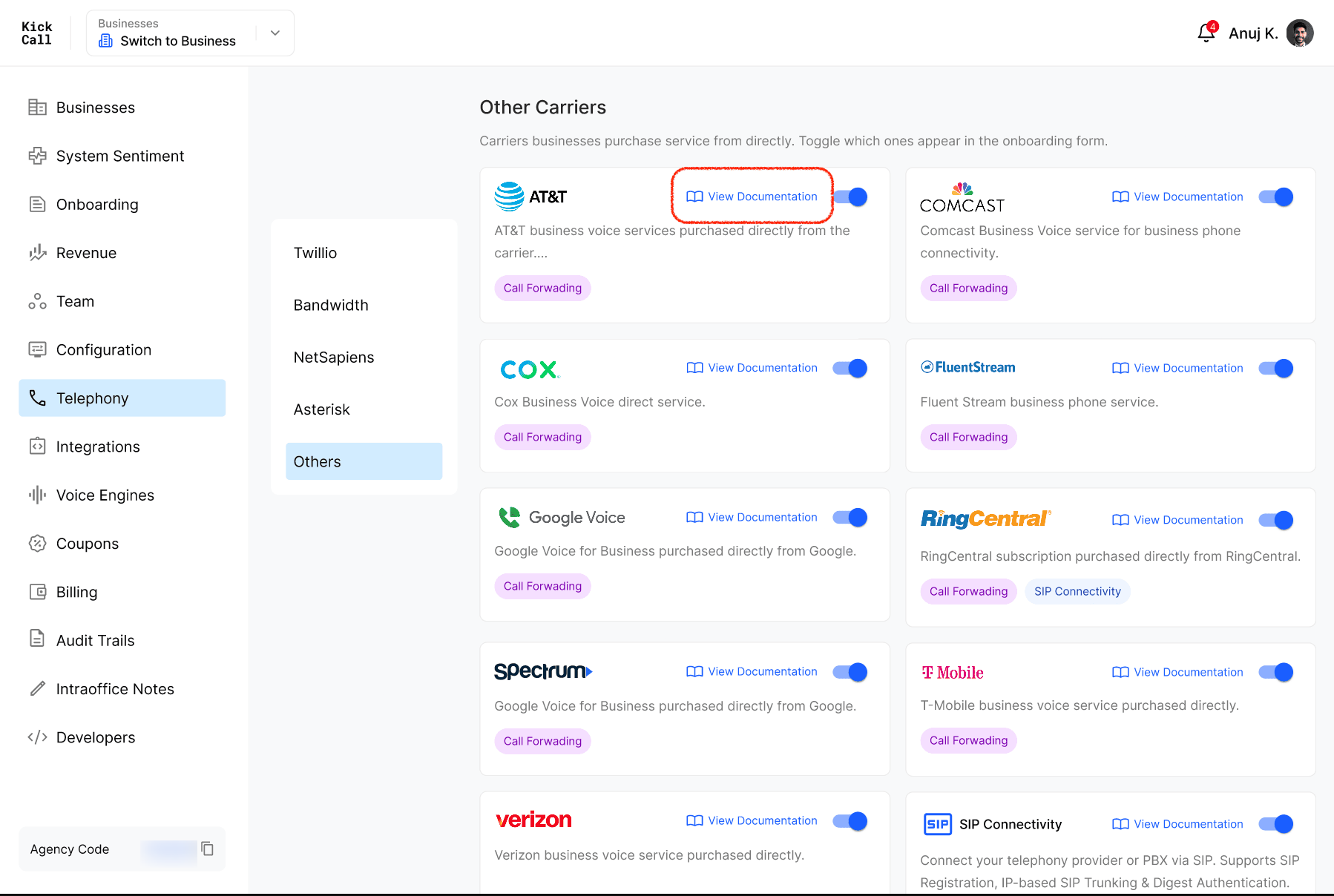Click the Revenue chart icon
The width and height of the screenshot is (1334, 896).
(37, 253)
